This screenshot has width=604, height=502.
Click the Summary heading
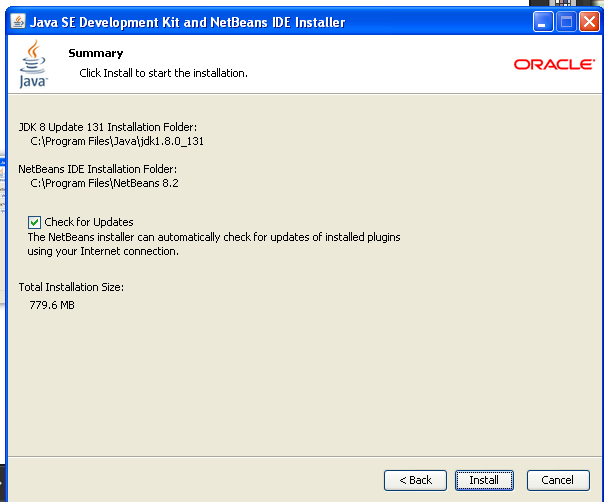tap(95, 53)
